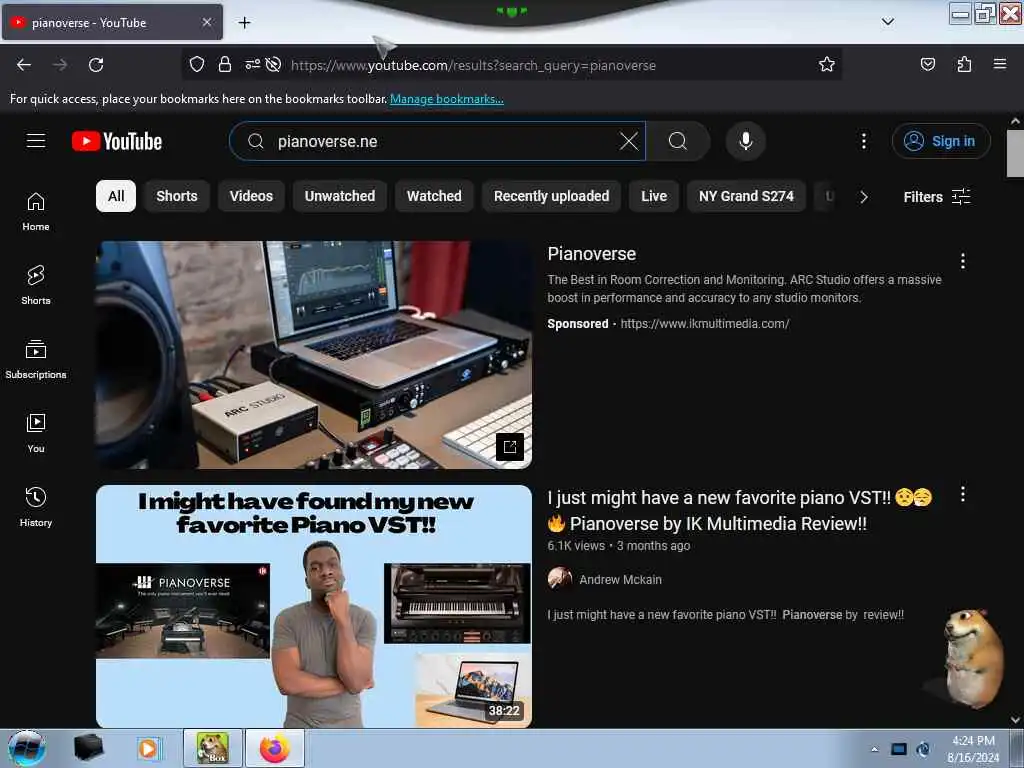Viewport: 1024px width, 768px height.
Task: Click the autoplay blocked icon in address bar
Action: point(274,64)
